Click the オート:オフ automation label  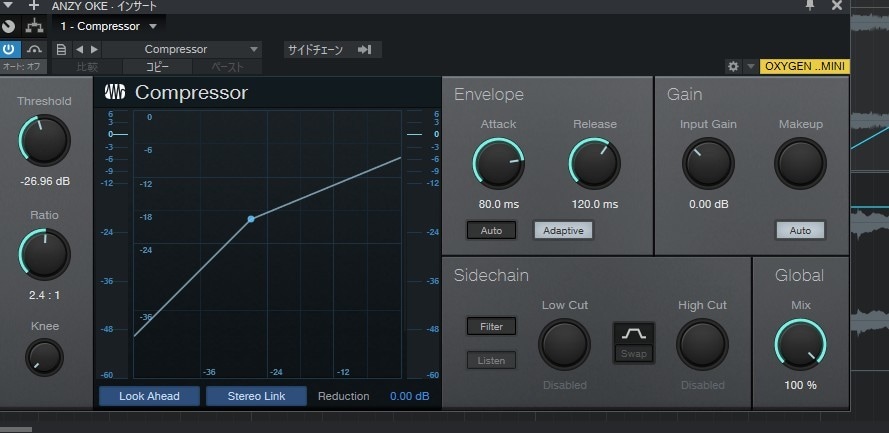click(x=21, y=66)
